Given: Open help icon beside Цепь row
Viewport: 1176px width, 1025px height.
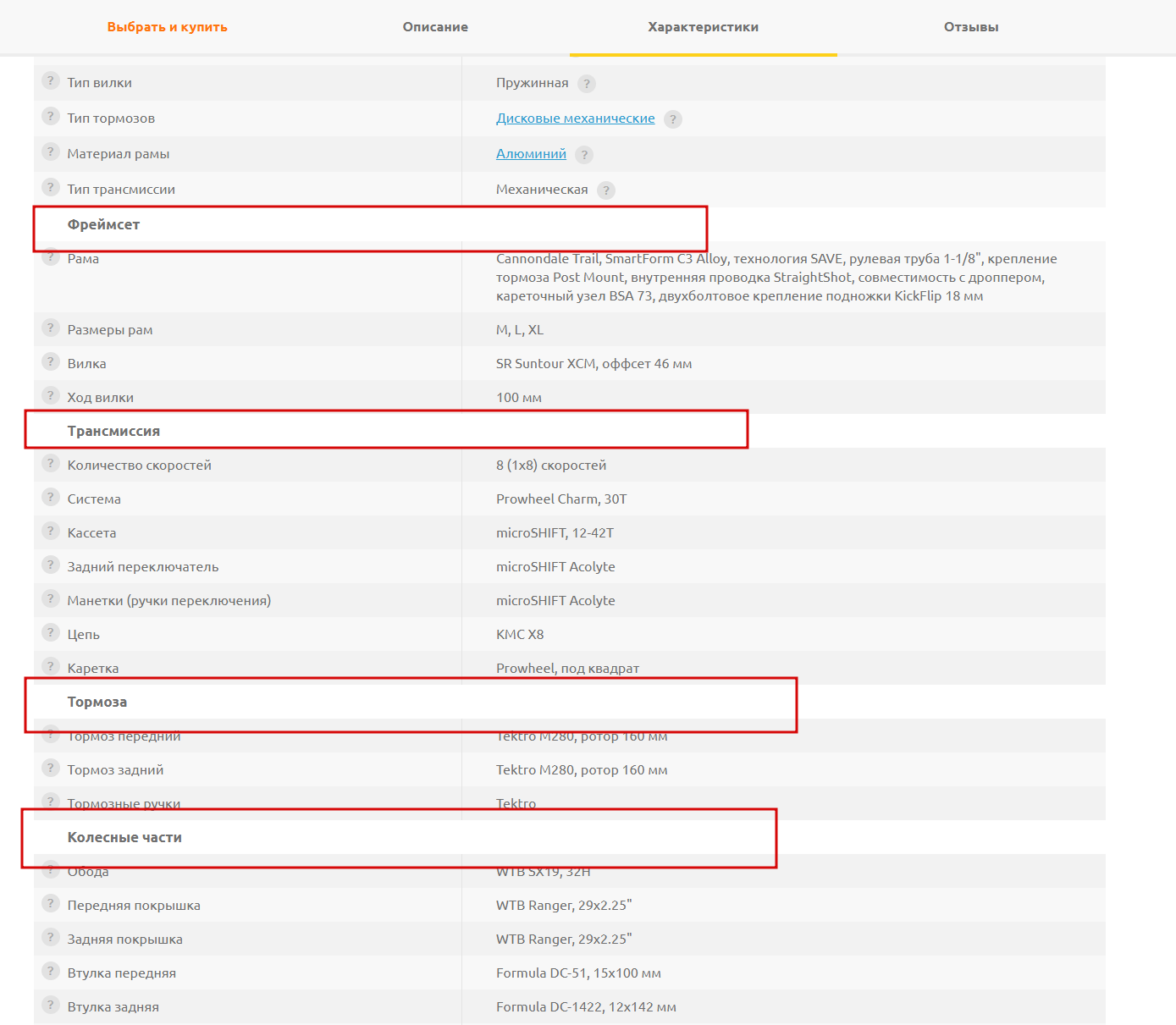Looking at the screenshot, I should tap(51, 633).
